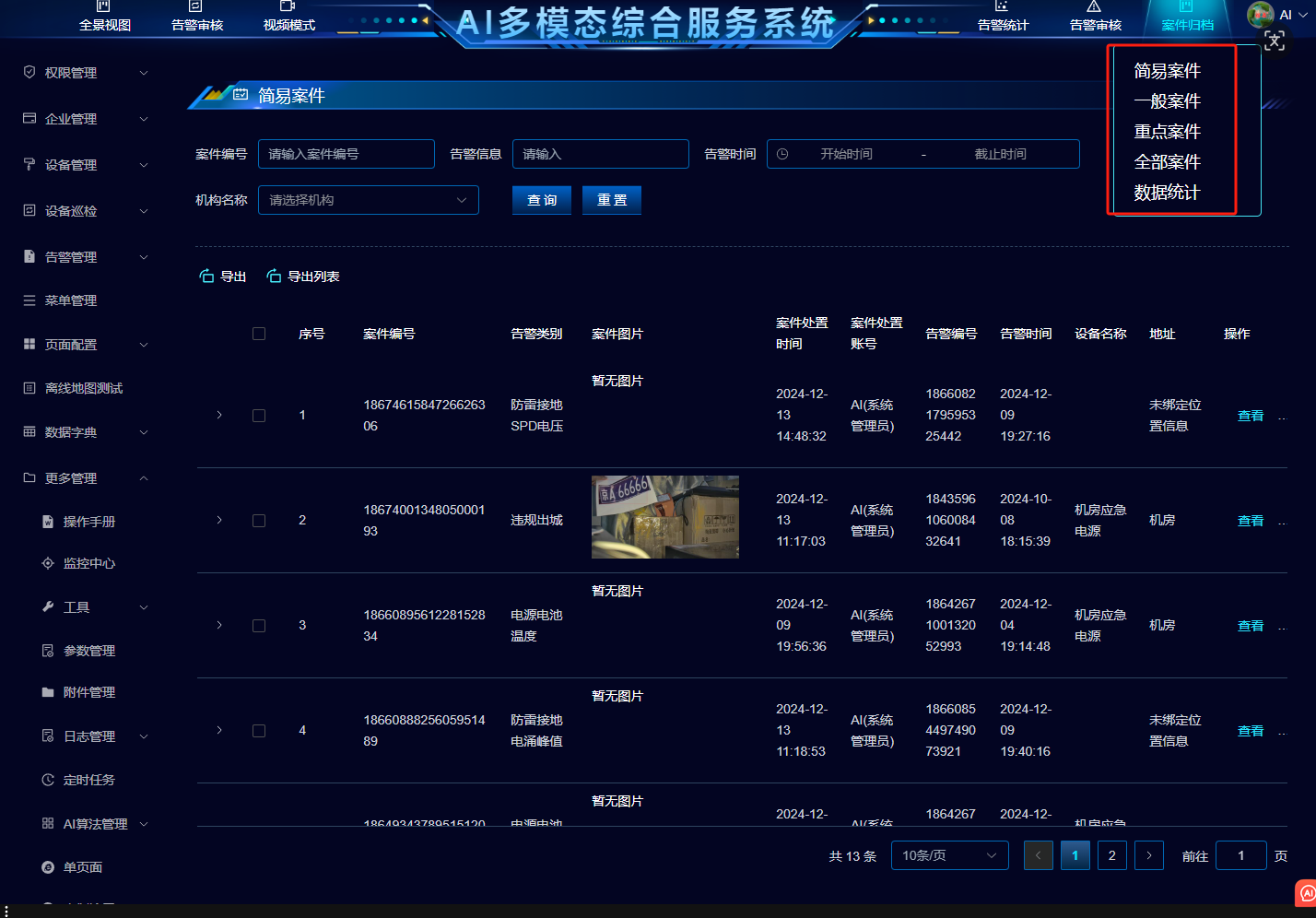Screen dimensions: 1316x918
Task: Focus the 请输入案件编号 input field
Action: 347,154
